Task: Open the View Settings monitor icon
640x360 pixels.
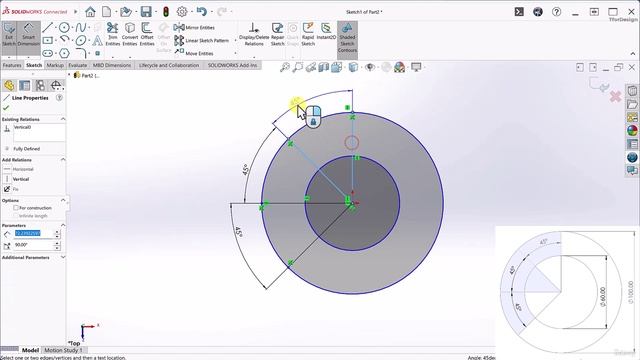Action: click(x=416, y=67)
